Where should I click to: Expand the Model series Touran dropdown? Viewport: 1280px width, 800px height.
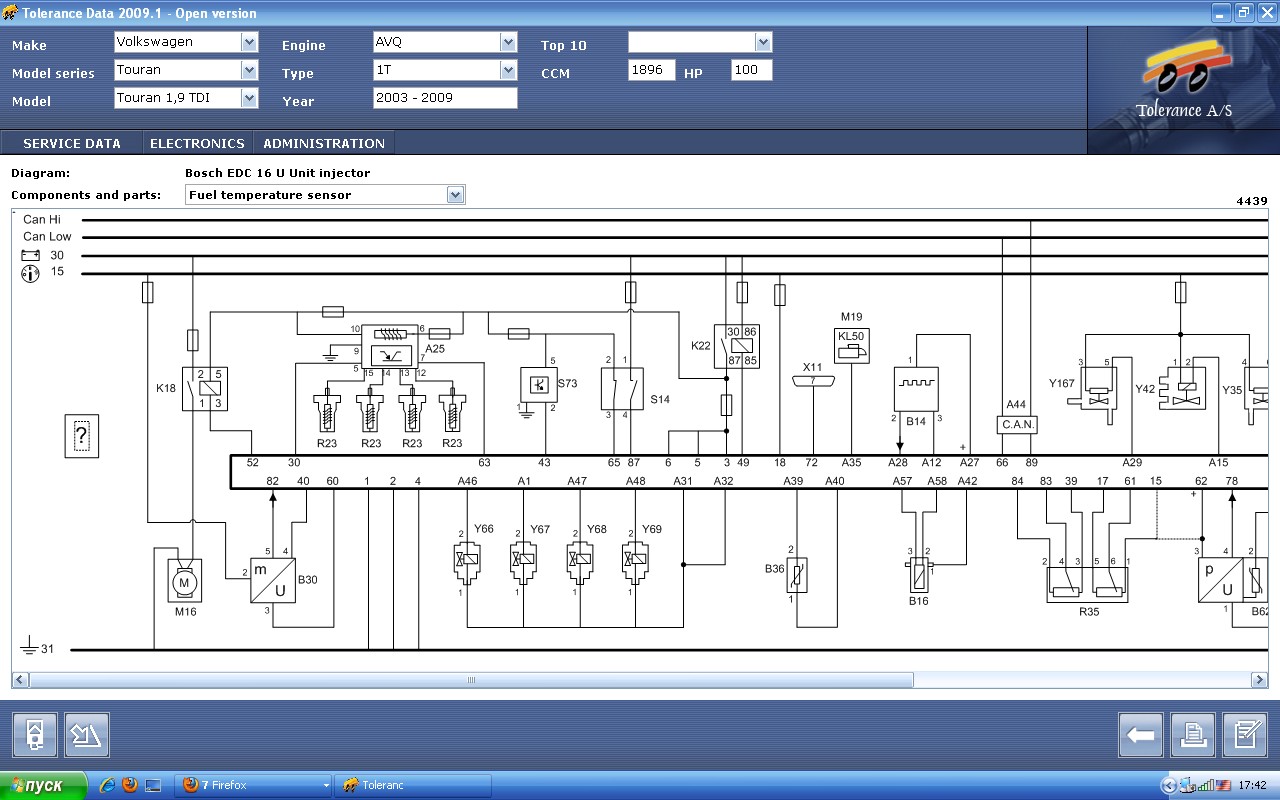tap(249, 70)
